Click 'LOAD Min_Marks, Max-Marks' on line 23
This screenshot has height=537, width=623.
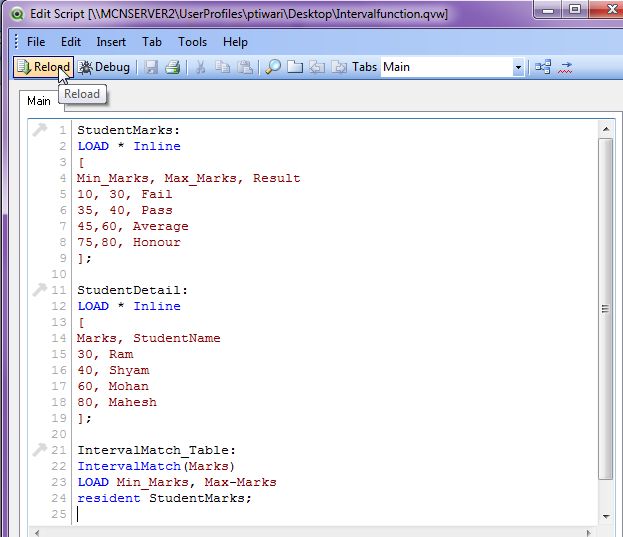(177, 482)
